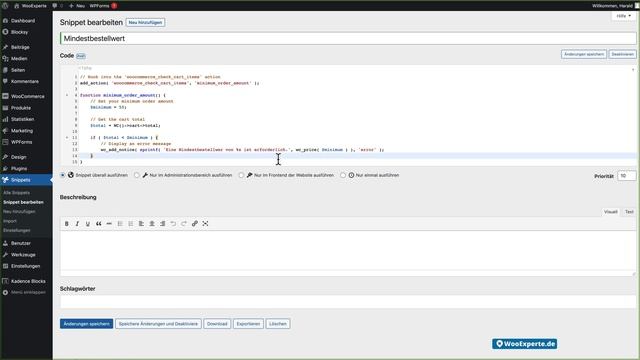640x360 pixels.
Task: Switch to the Text editor tab
Action: tap(629, 212)
